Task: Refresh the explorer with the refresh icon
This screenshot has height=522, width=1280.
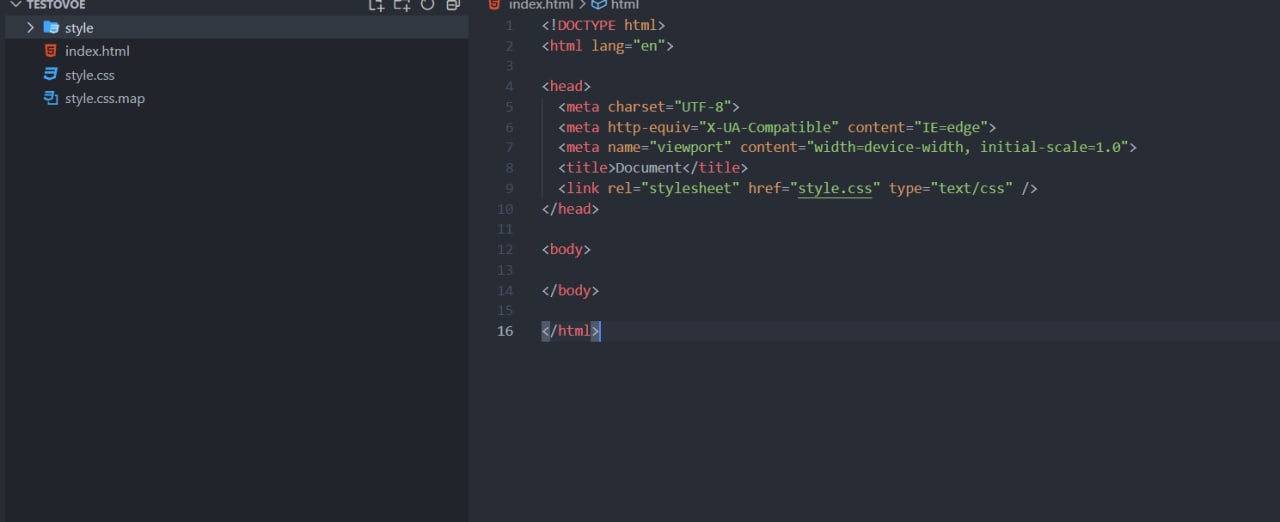Action: [427, 5]
